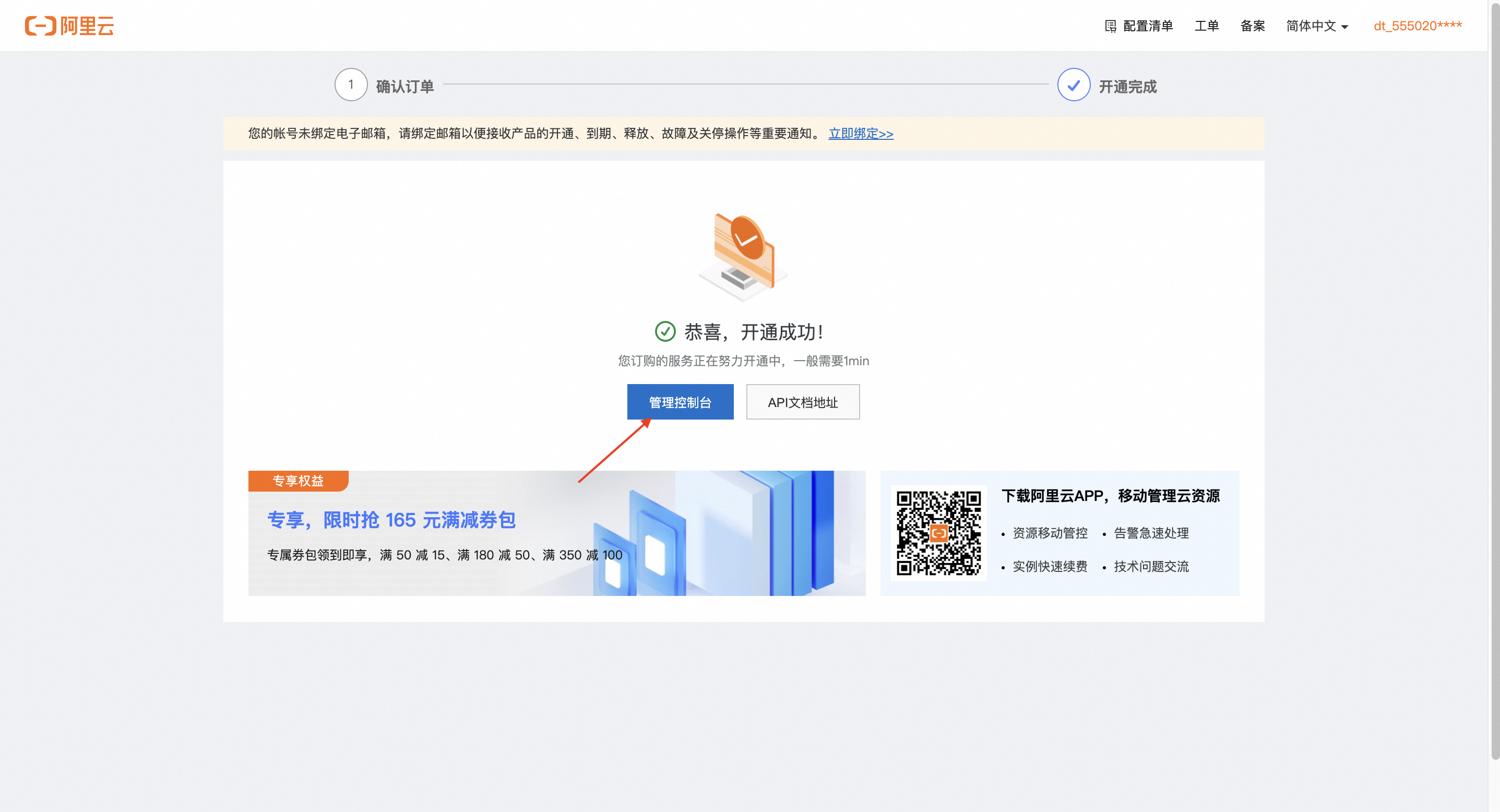Click the Alibaba Cloud logo

tap(69, 26)
